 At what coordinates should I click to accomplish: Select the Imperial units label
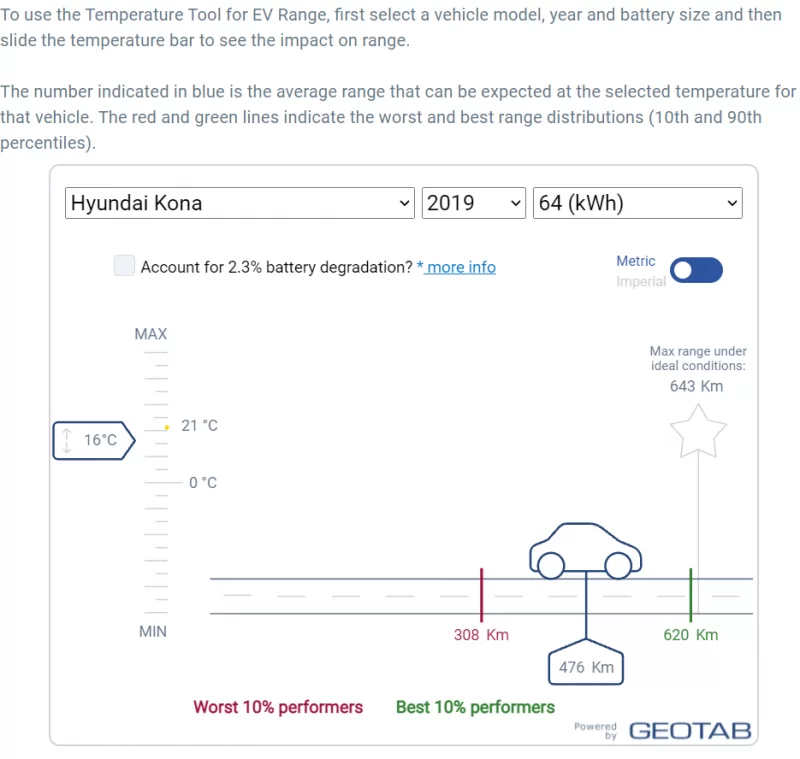point(640,282)
